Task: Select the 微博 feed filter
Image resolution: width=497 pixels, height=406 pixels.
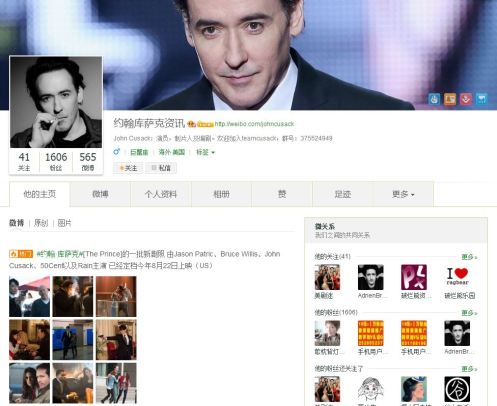Action: [x=16, y=223]
